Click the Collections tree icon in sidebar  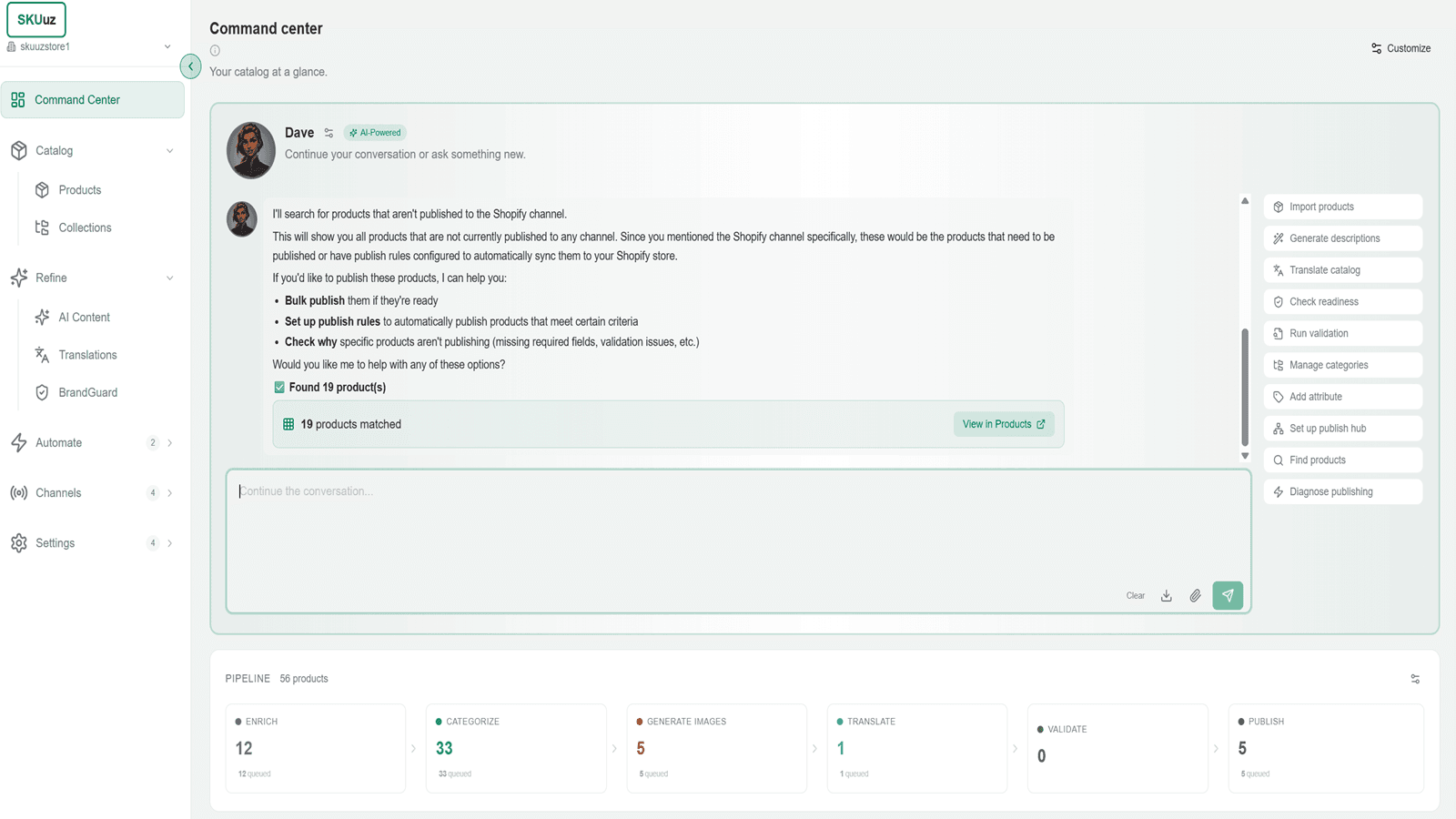[x=42, y=227]
